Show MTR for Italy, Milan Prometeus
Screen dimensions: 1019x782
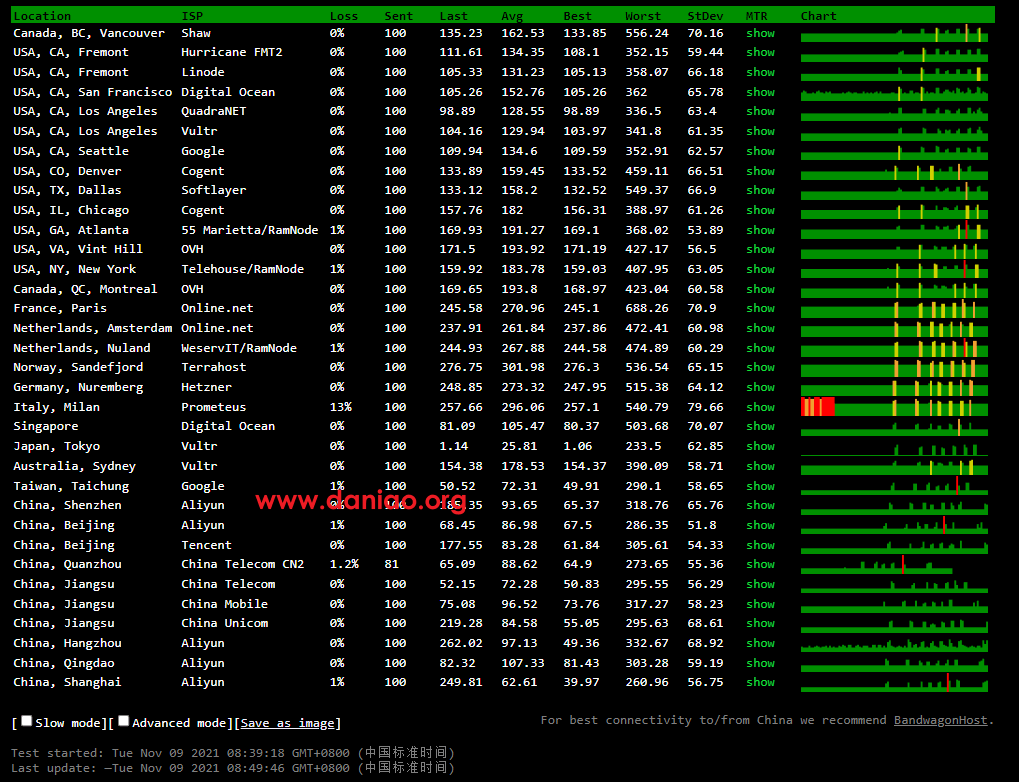[x=760, y=407]
